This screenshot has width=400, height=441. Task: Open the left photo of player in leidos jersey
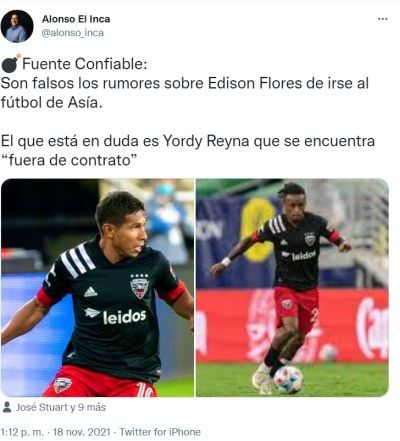coord(97,288)
